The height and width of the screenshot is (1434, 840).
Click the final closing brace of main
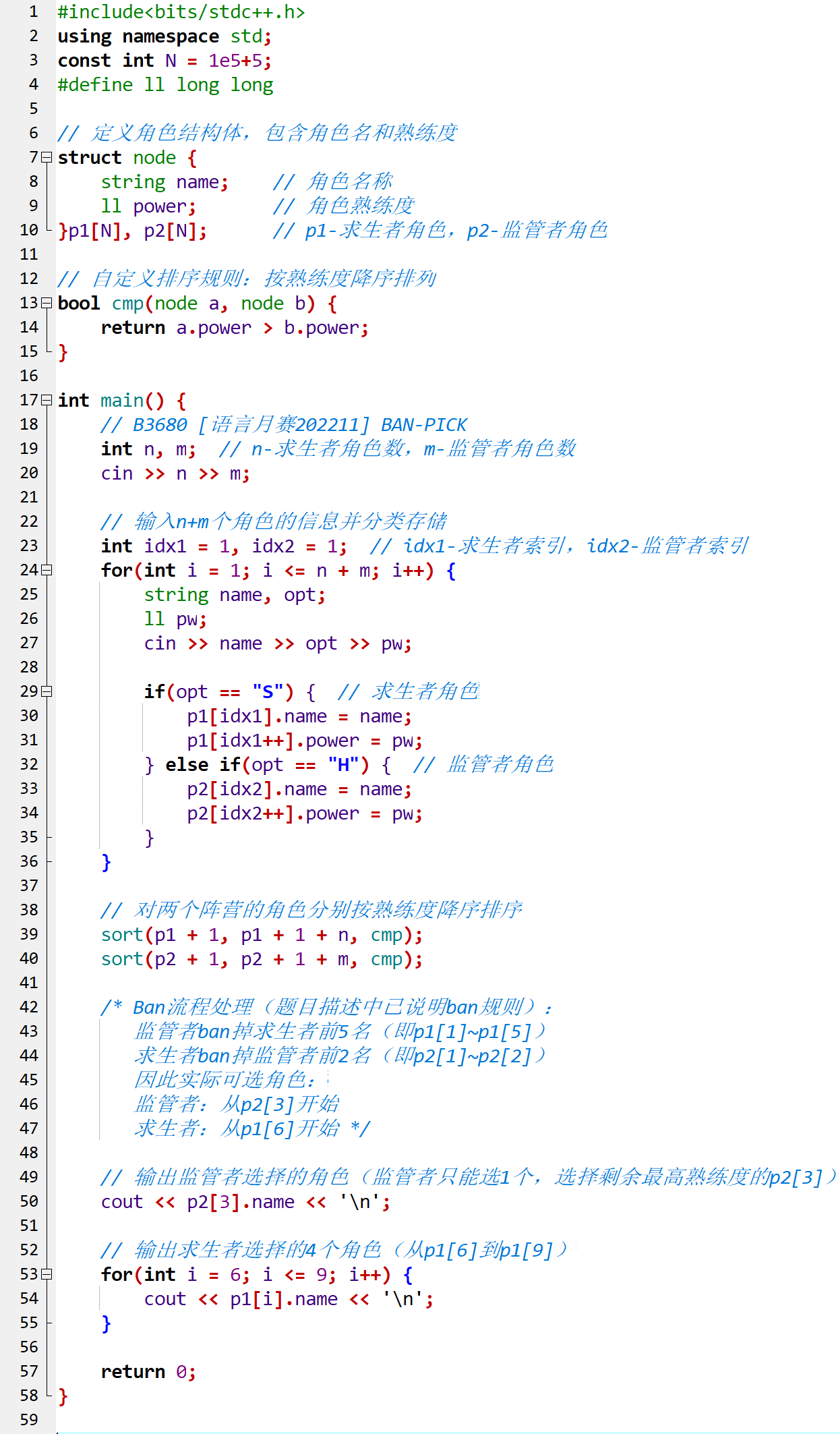tap(63, 1396)
